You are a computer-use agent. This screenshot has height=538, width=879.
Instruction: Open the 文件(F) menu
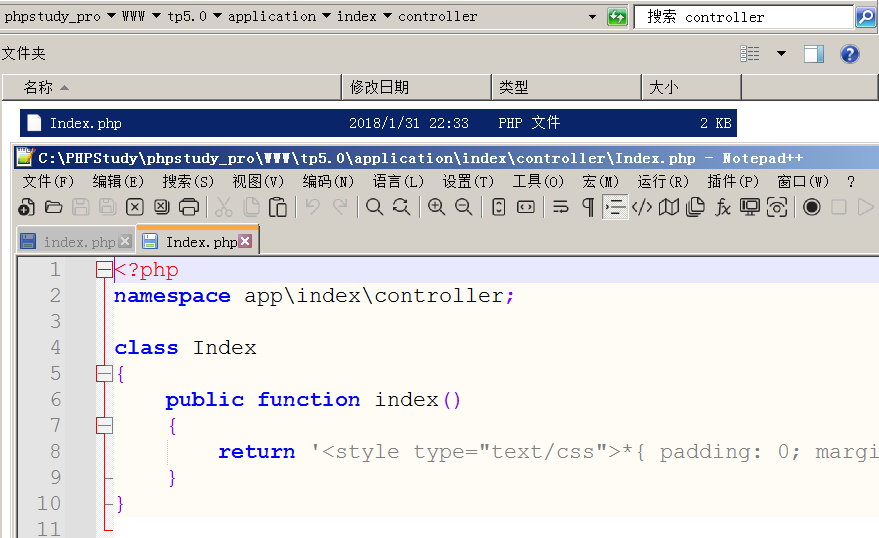[x=48, y=182]
